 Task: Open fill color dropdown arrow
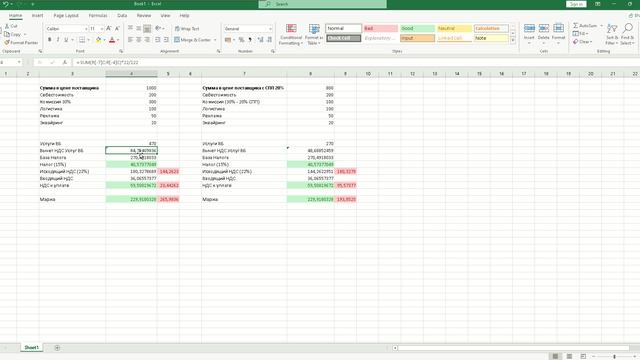pyautogui.click(x=104, y=40)
